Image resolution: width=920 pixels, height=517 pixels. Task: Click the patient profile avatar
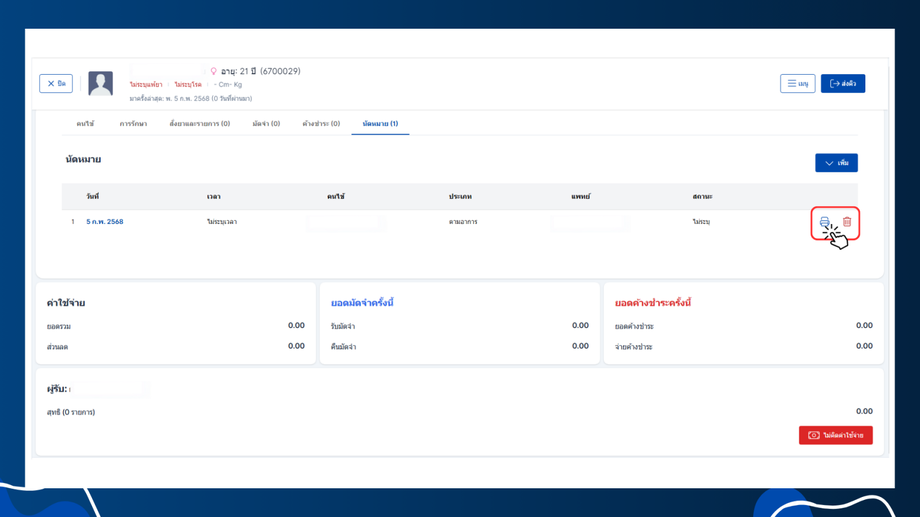coord(100,83)
